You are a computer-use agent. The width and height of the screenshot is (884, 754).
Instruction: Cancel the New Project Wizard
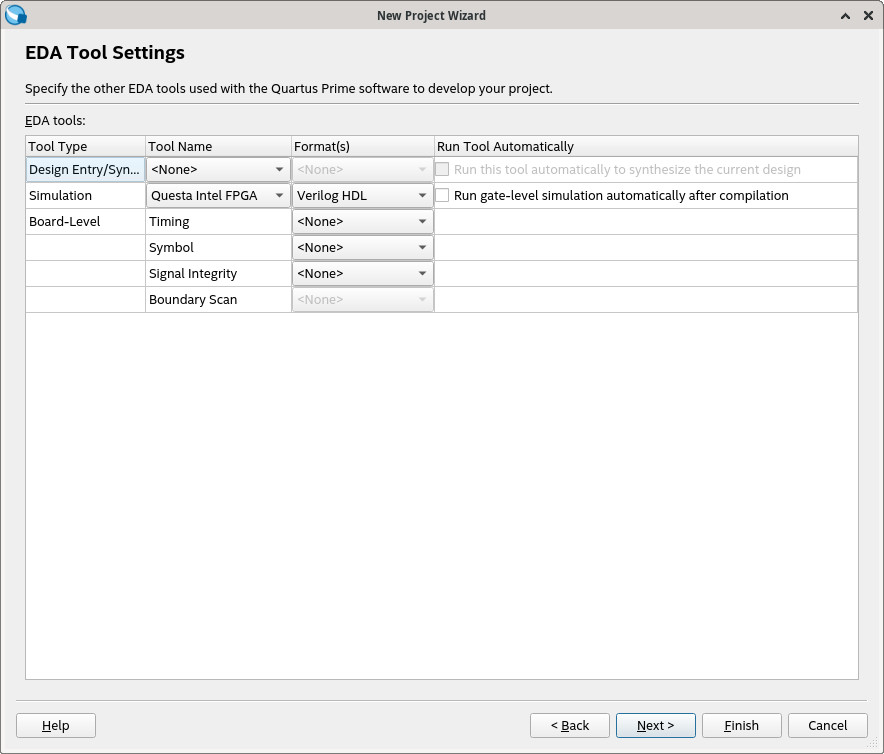828,725
